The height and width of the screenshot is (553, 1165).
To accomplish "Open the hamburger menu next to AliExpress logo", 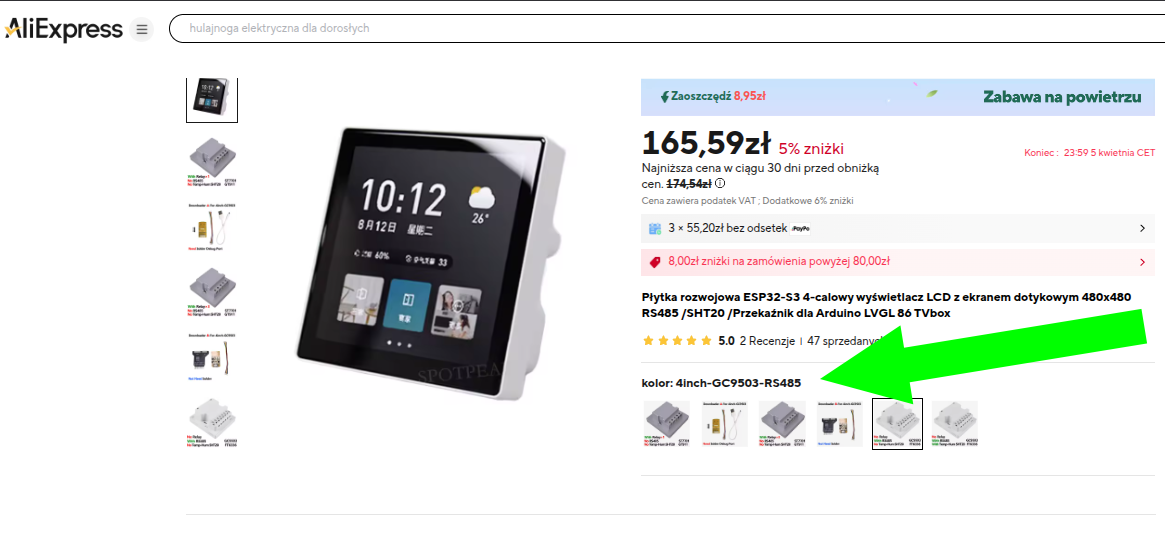I will coord(141,30).
